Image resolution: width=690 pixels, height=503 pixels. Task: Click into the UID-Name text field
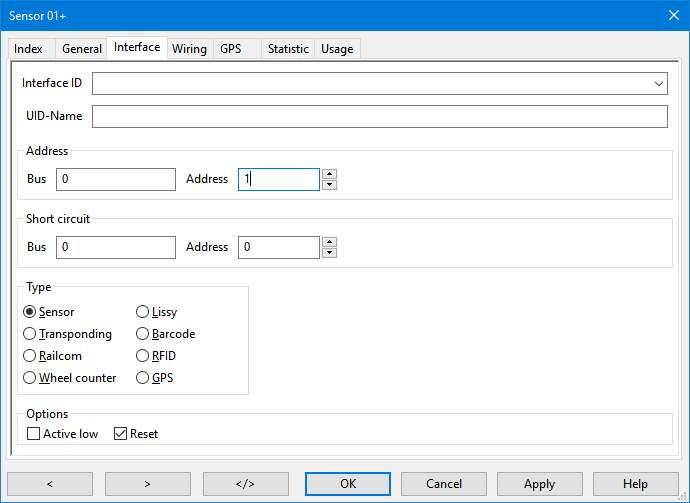[x=379, y=117]
